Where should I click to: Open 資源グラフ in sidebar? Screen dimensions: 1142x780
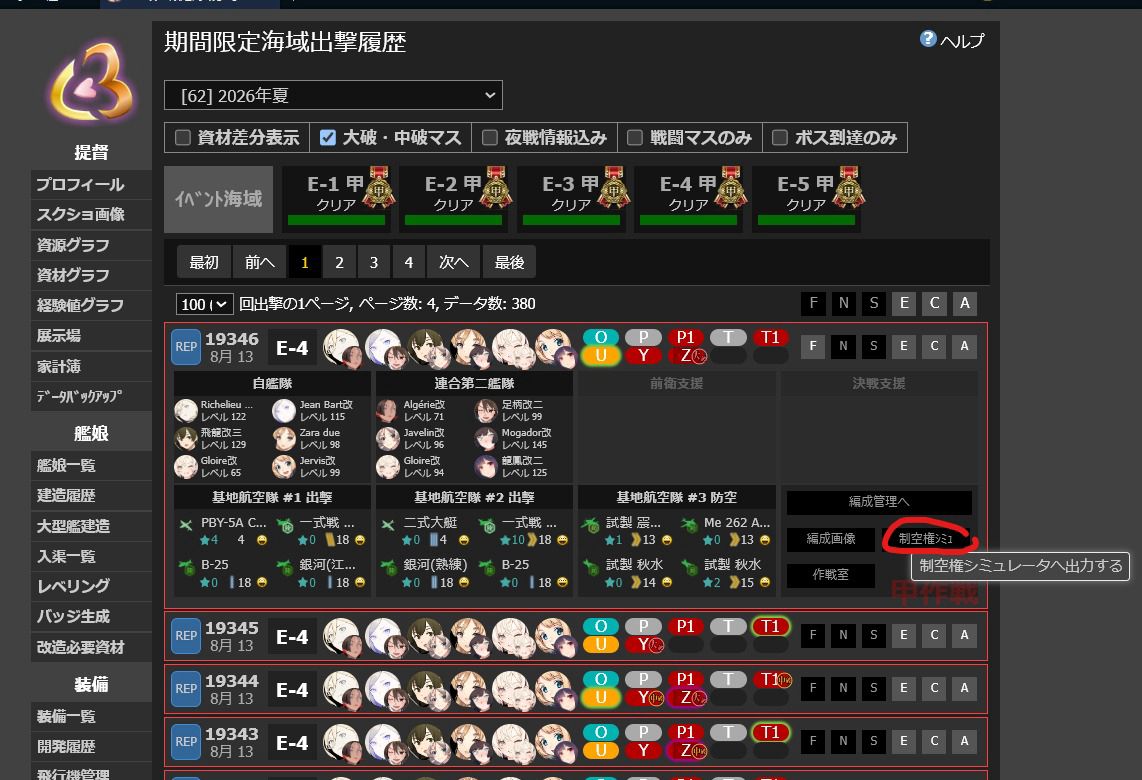tap(91, 245)
